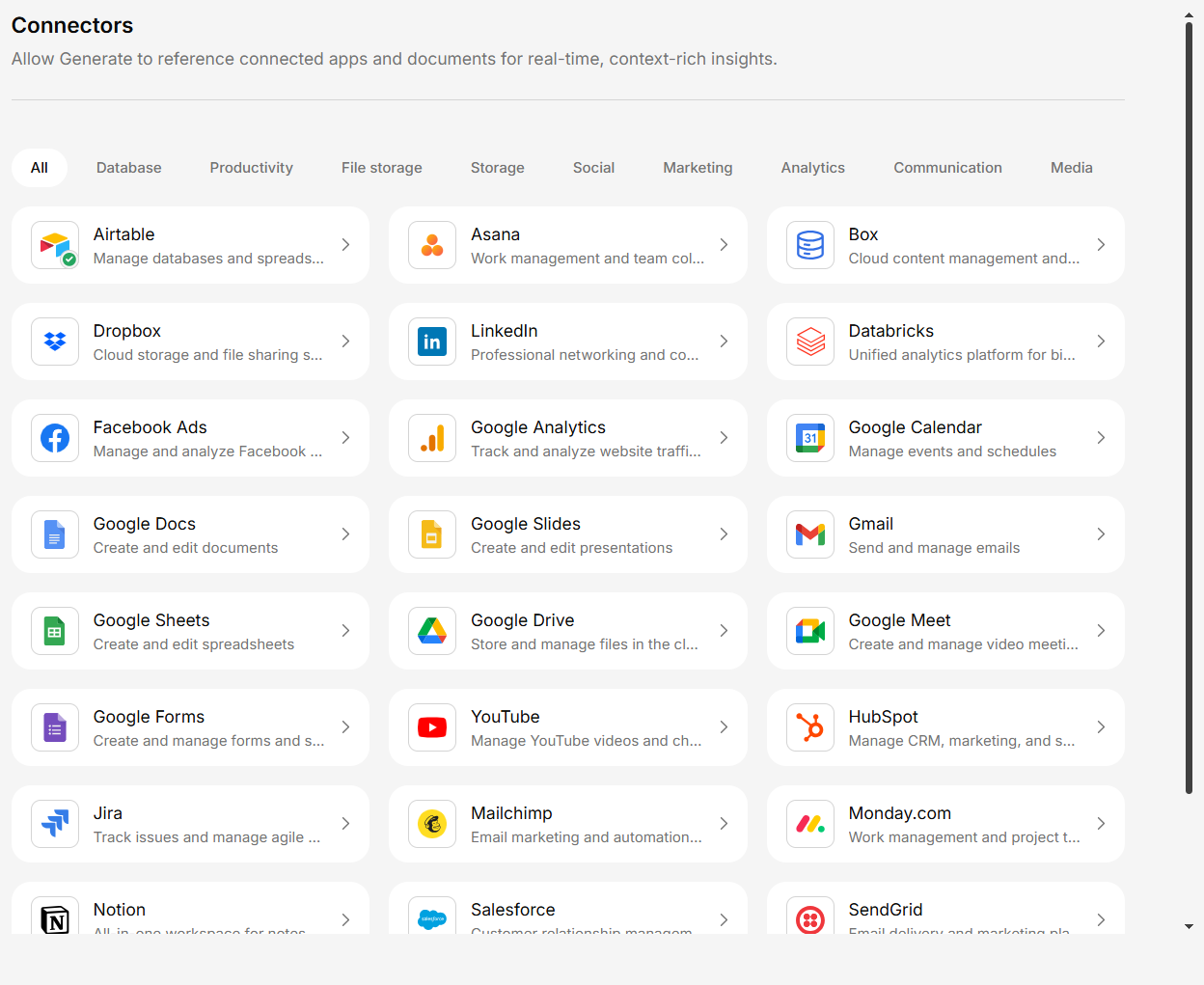Click the YouTube play icon
This screenshot has width=1204, height=985.
click(x=432, y=727)
